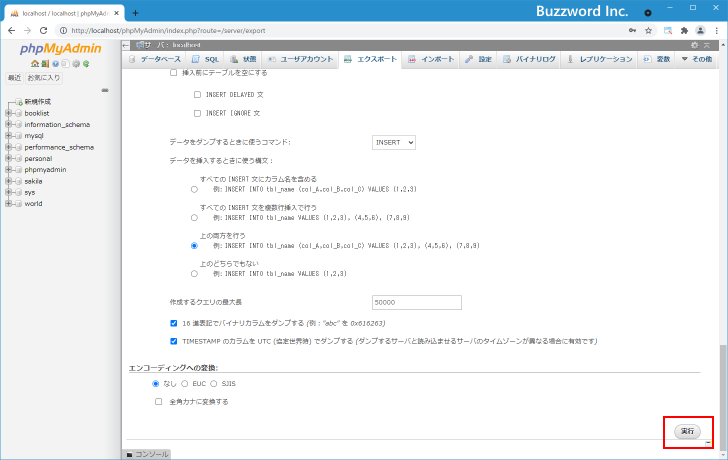
Task: Open phpMyAdmin documentation blue help icon
Action: coord(55,64)
